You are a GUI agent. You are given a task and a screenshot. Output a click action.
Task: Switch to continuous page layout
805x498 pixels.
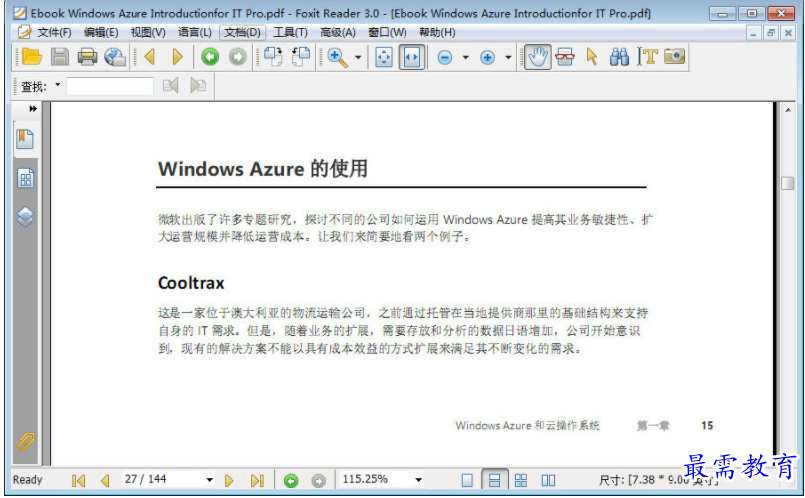494,480
